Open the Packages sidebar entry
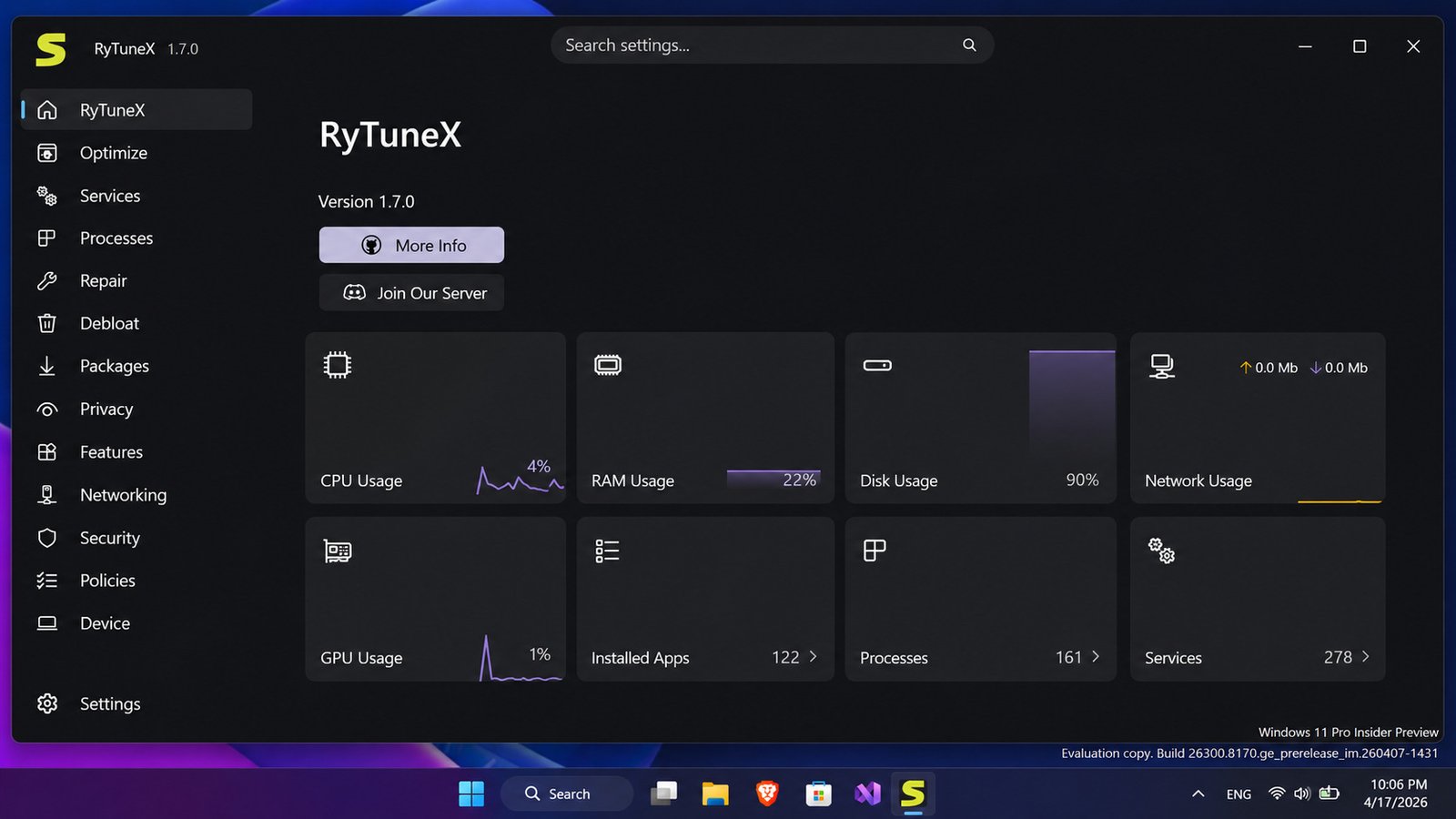This screenshot has width=1456, height=819. [x=136, y=366]
